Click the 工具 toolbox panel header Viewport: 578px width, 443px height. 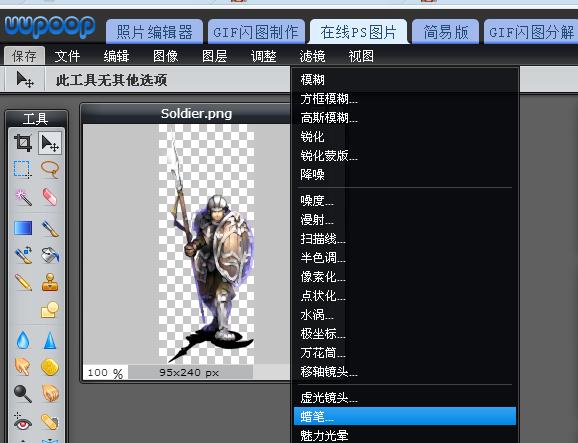click(x=36, y=119)
